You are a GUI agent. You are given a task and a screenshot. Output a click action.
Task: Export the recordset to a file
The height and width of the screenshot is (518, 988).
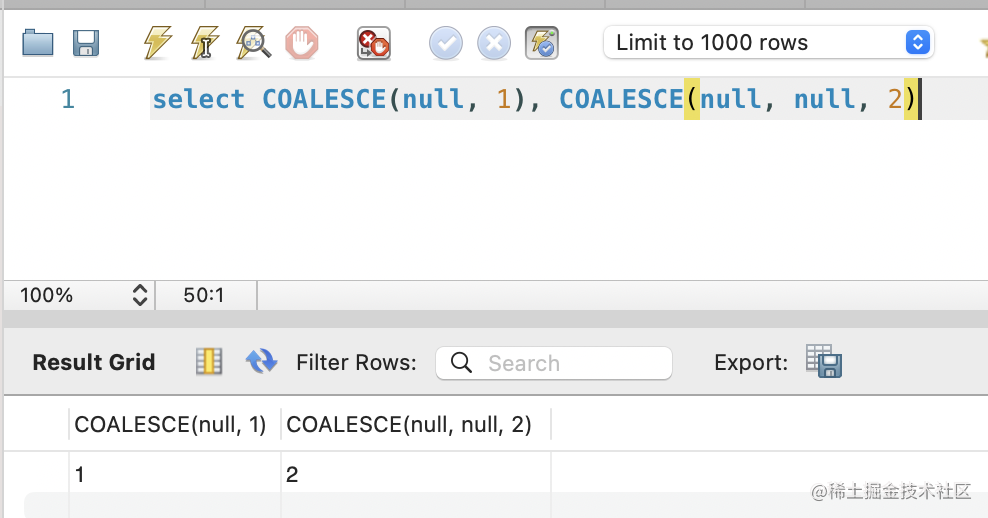tap(824, 362)
